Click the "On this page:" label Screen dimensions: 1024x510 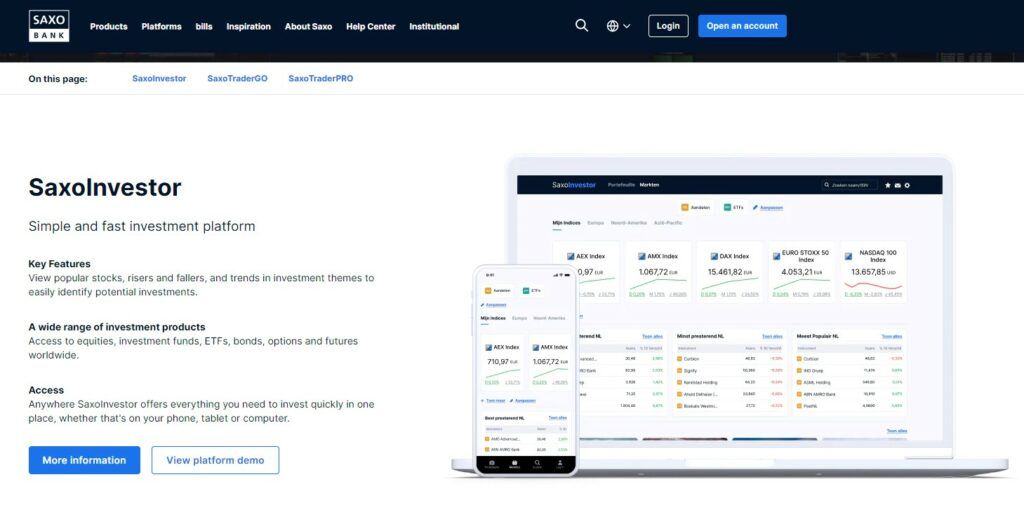tap(57, 79)
